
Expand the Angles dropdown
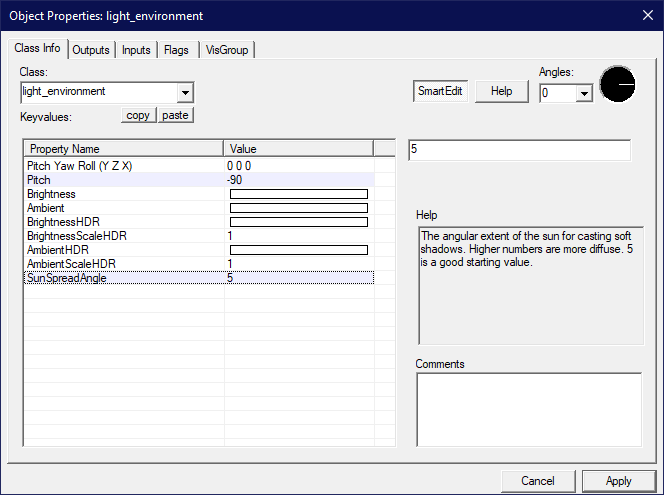584,93
